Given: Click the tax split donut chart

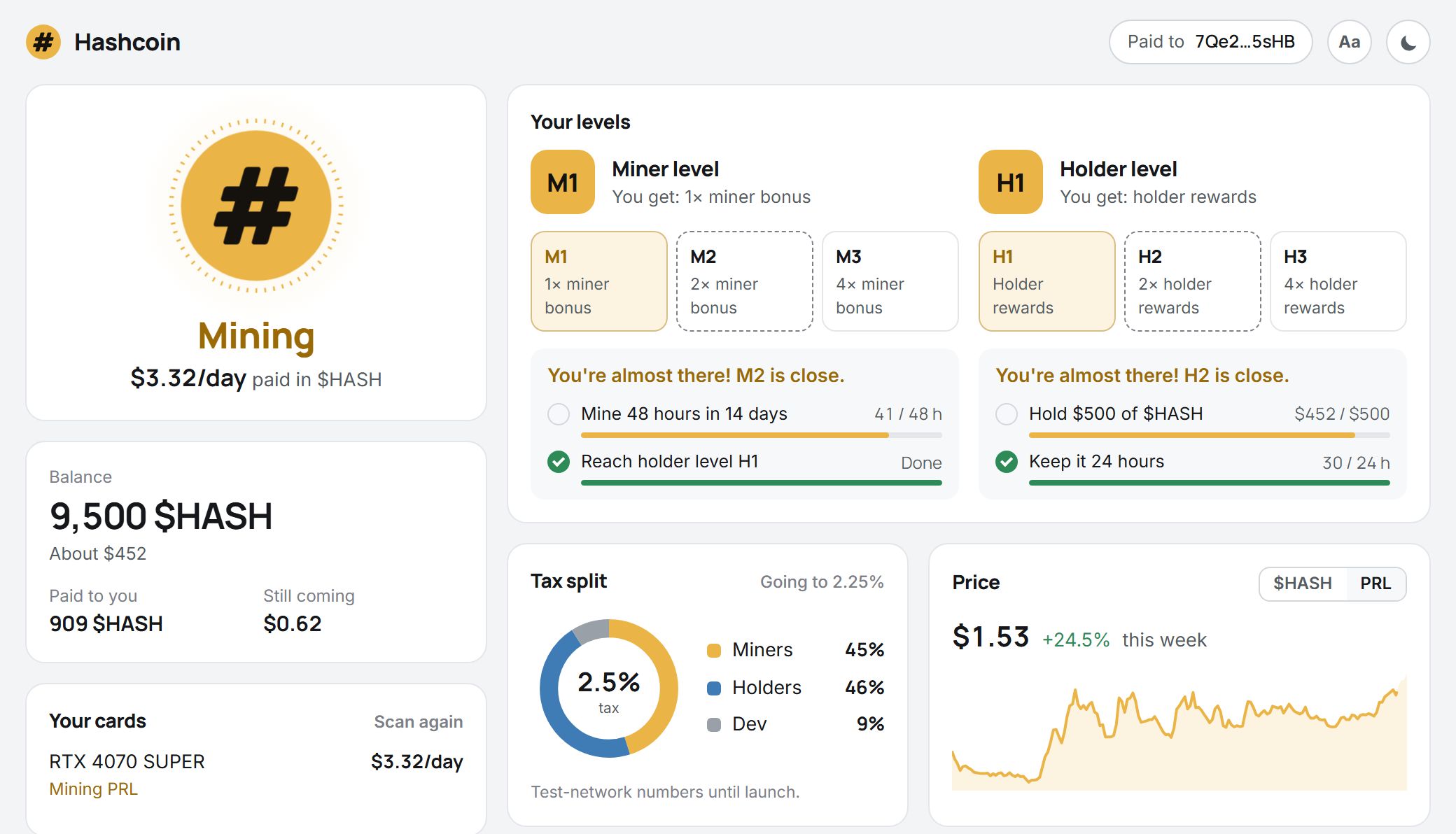Looking at the screenshot, I should [x=609, y=688].
